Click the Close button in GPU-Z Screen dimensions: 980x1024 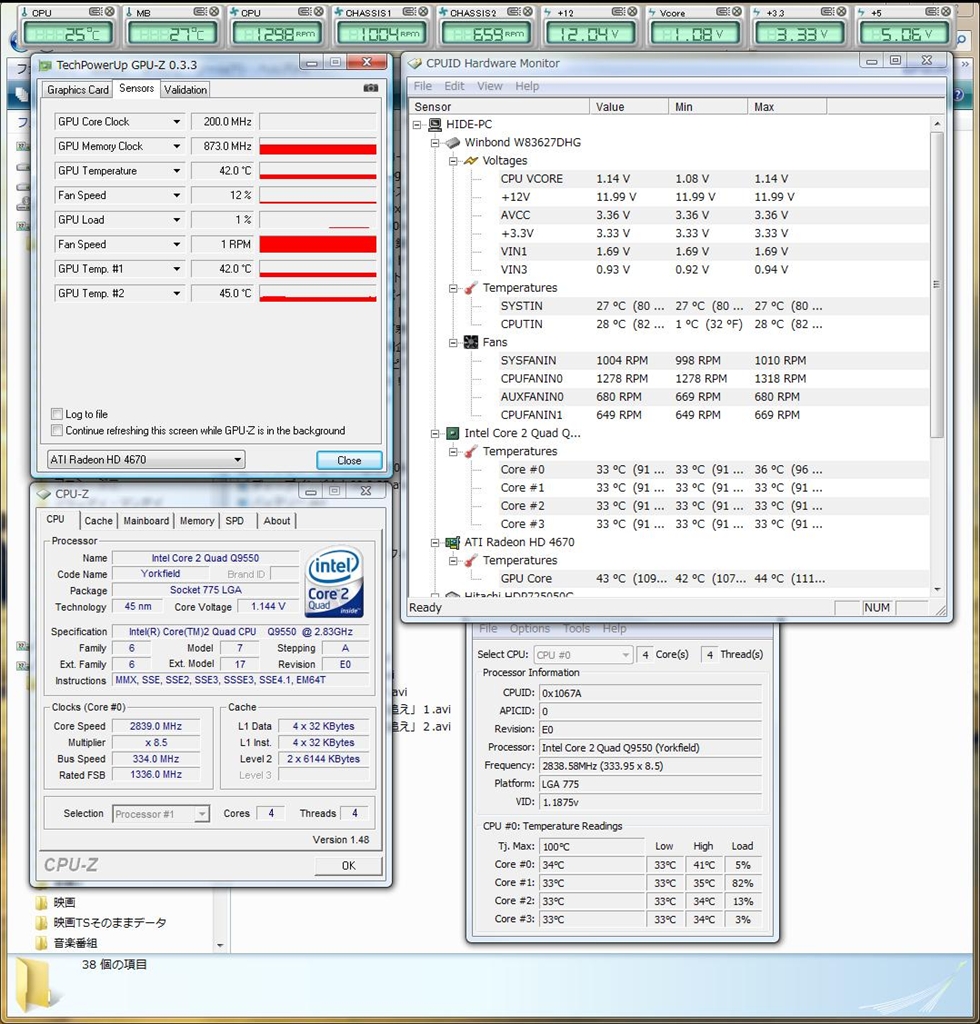pos(349,460)
